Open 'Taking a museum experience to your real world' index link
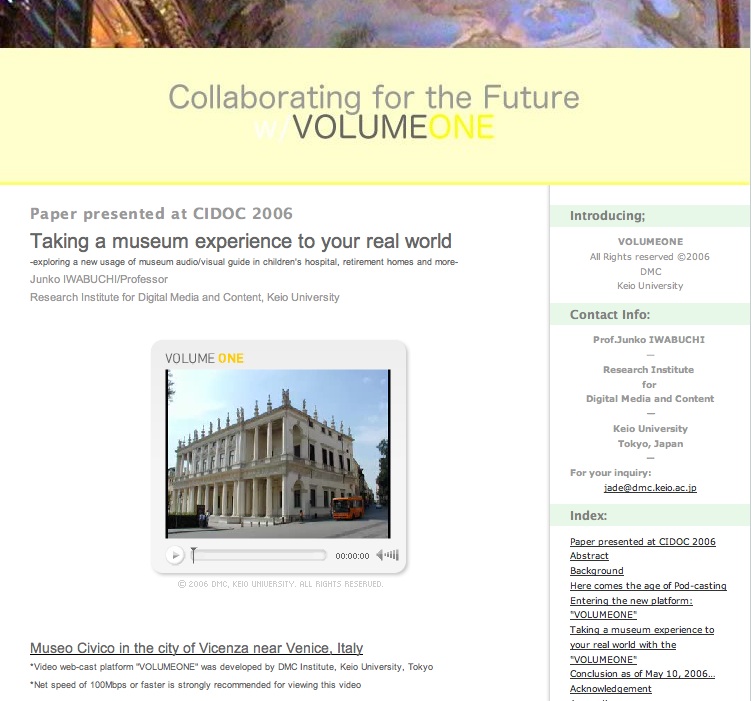The width and height of the screenshot is (751, 701). click(642, 644)
